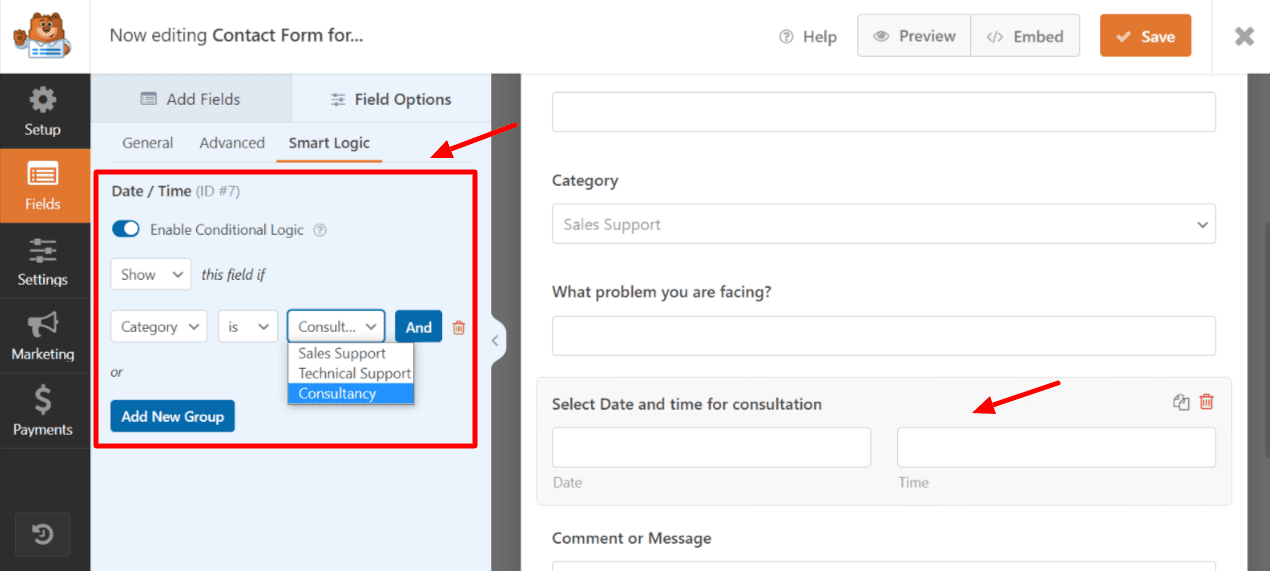Switch to the Advanced tab
Viewport: 1270px width, 571px height.
[232, 143]
